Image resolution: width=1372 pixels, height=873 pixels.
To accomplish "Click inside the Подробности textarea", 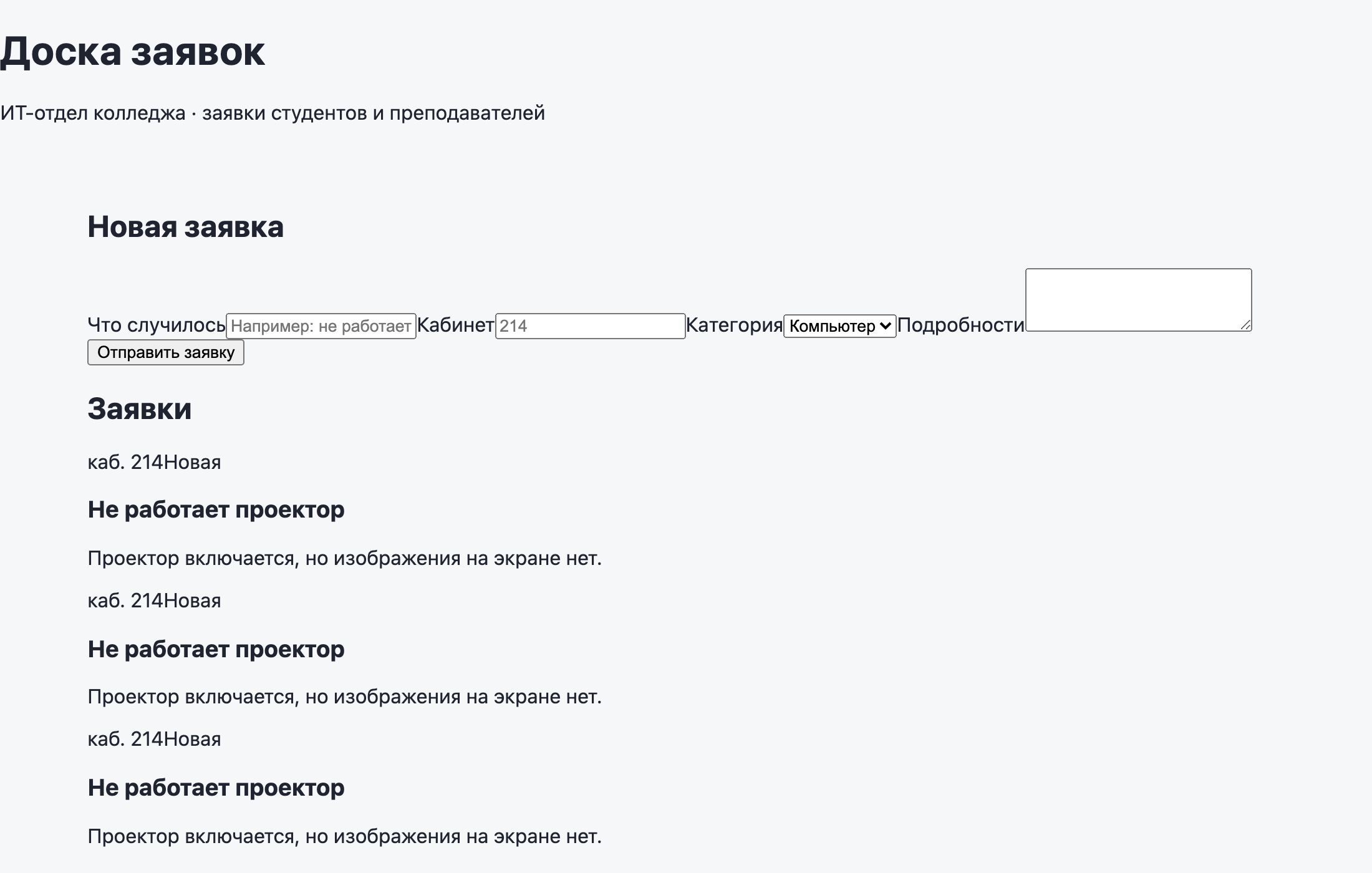I will tap(1138, 300).
